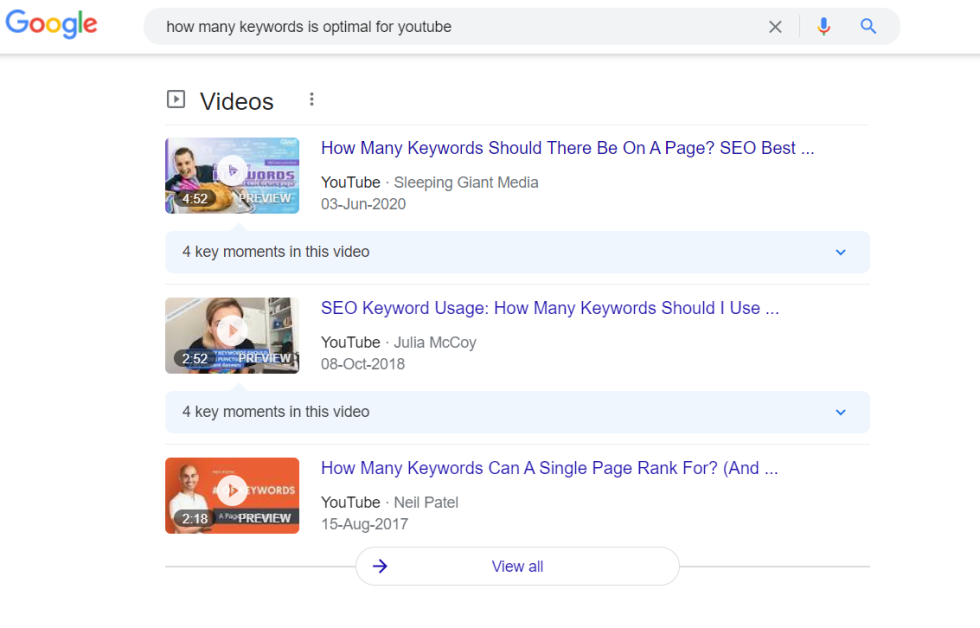Viewport: 980px width, 628px height.
Task: Open 'How Many Keywords Should There Be' link
Action: (x=567, y=148)
